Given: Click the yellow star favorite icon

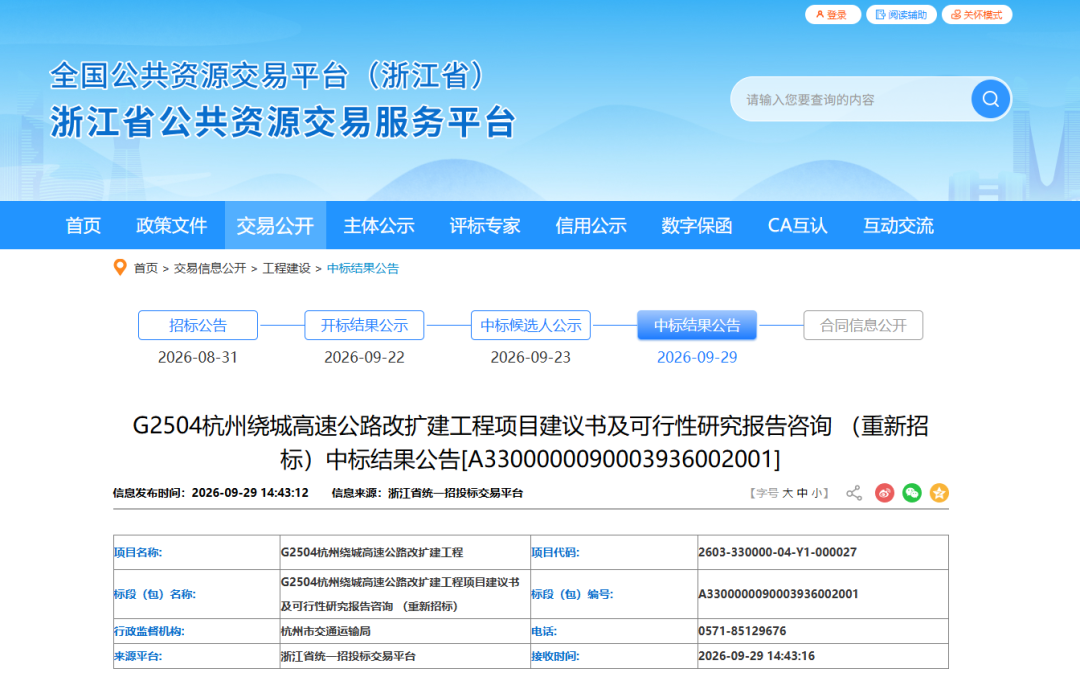Looking at the screenshot, I should click(x=939, y=493).
